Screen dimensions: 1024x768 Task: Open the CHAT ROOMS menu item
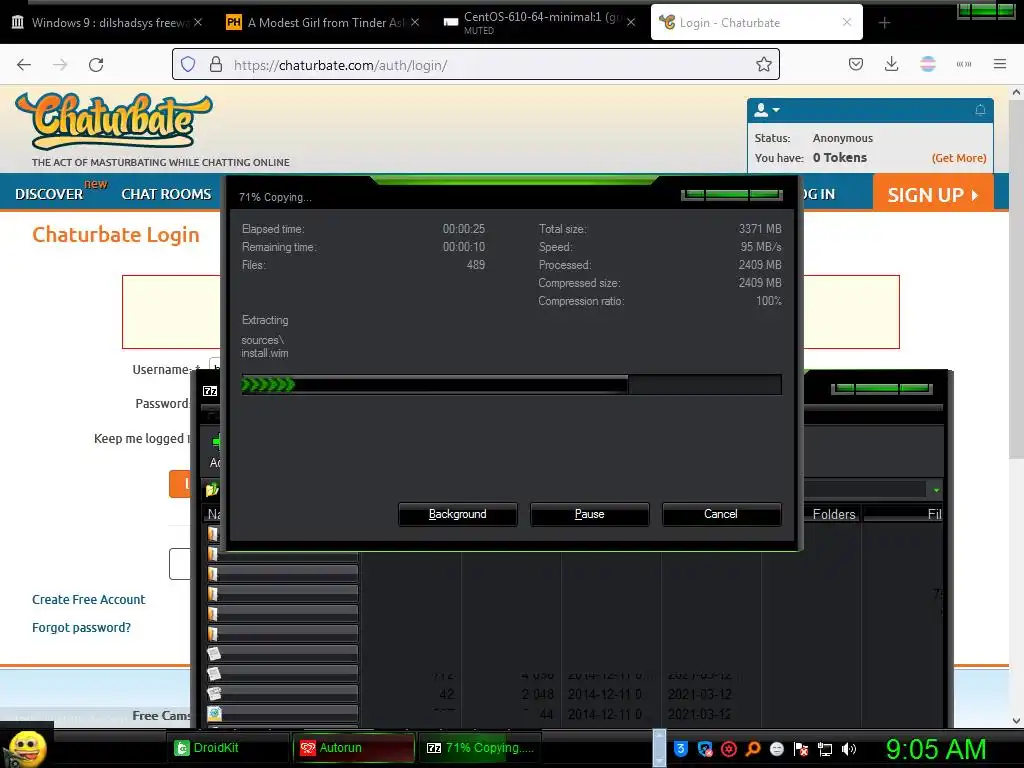(x=167, y=194)
